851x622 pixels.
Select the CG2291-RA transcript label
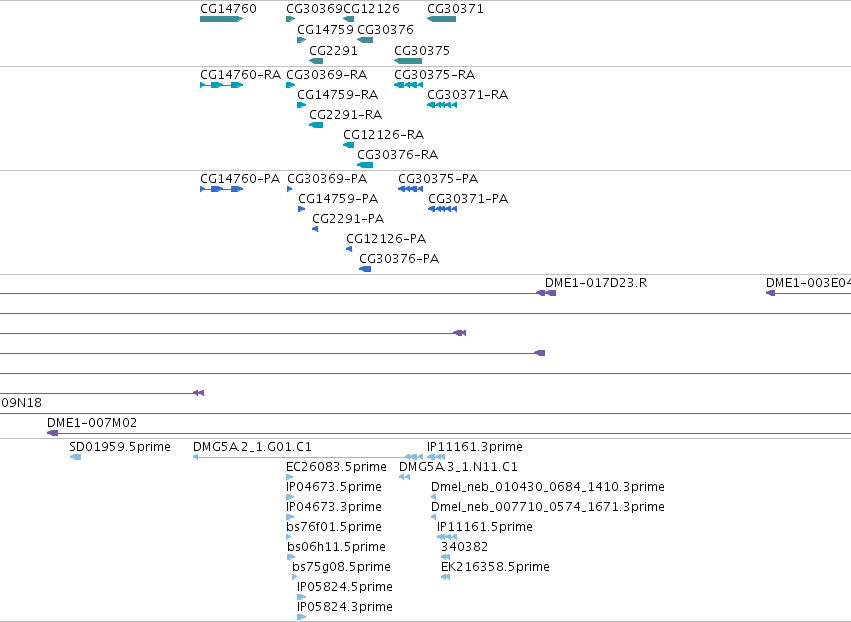(x=346, y=115)
